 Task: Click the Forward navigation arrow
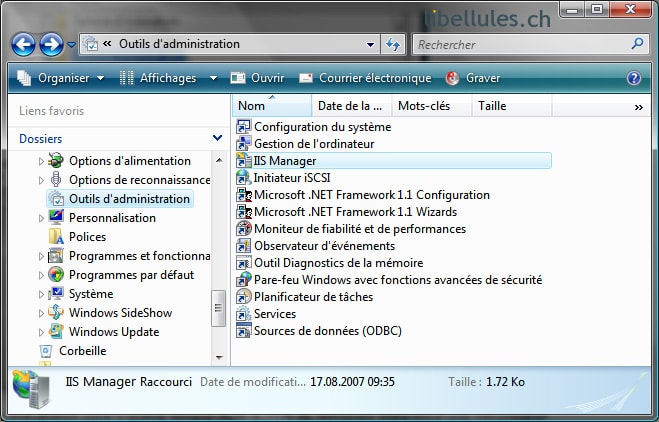click(x=51, y=44)
